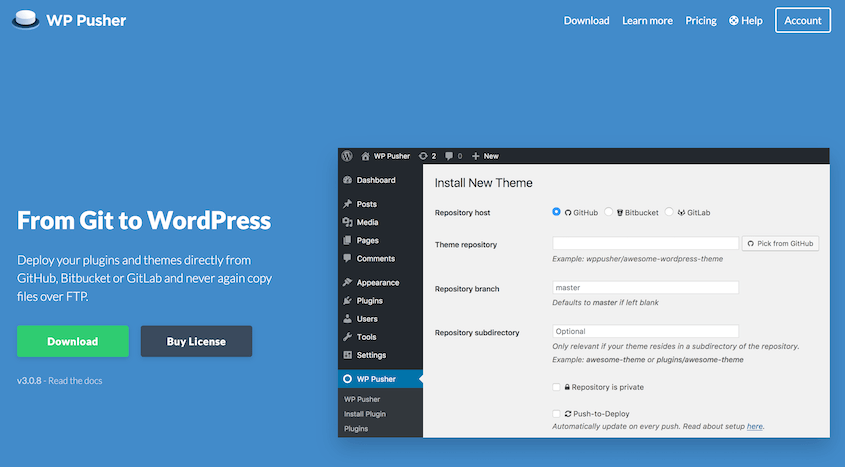Screen dimensions: 845x467
Task: Click the Settings icon in sidebar
Action: pyautogui.click(x=348, y=355)
